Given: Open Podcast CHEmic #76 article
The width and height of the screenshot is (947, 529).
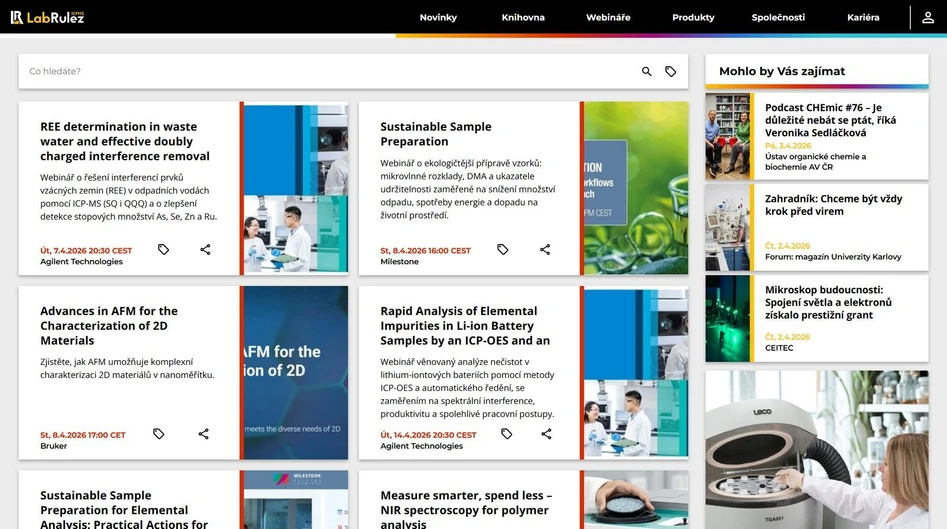Looking at the screenshot, I should [x=830, y=120].
